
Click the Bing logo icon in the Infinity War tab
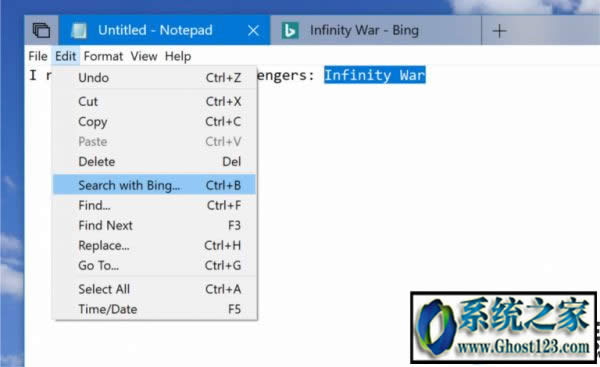point(290,30)
